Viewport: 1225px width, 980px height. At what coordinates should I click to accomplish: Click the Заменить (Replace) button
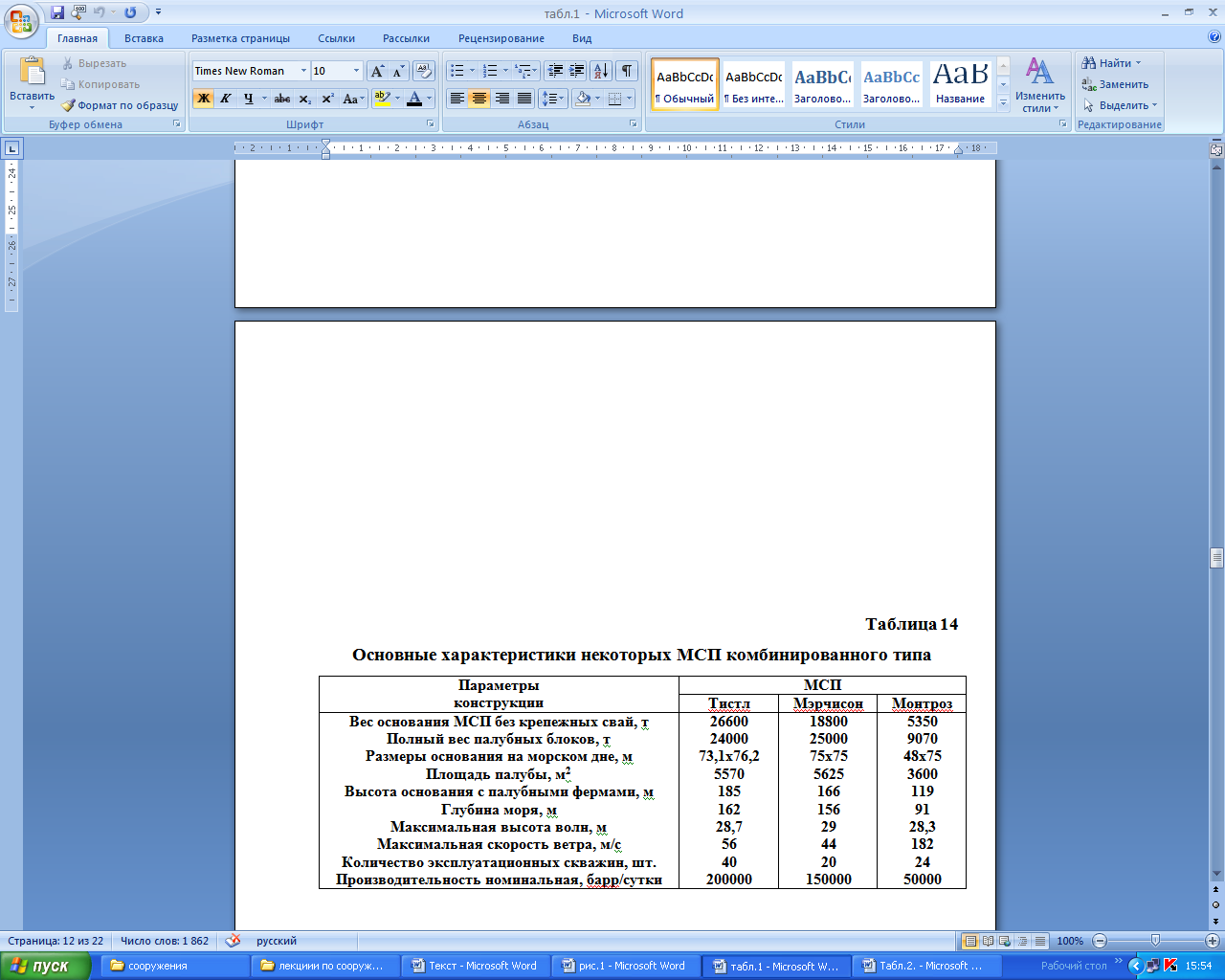click(x=1116, y=84)
